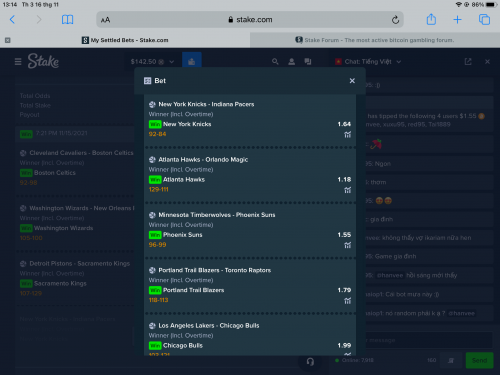Open stats icon for Phoenix Suns 1.55 bet
Screen dimensions: 500x375
point(347,245)
